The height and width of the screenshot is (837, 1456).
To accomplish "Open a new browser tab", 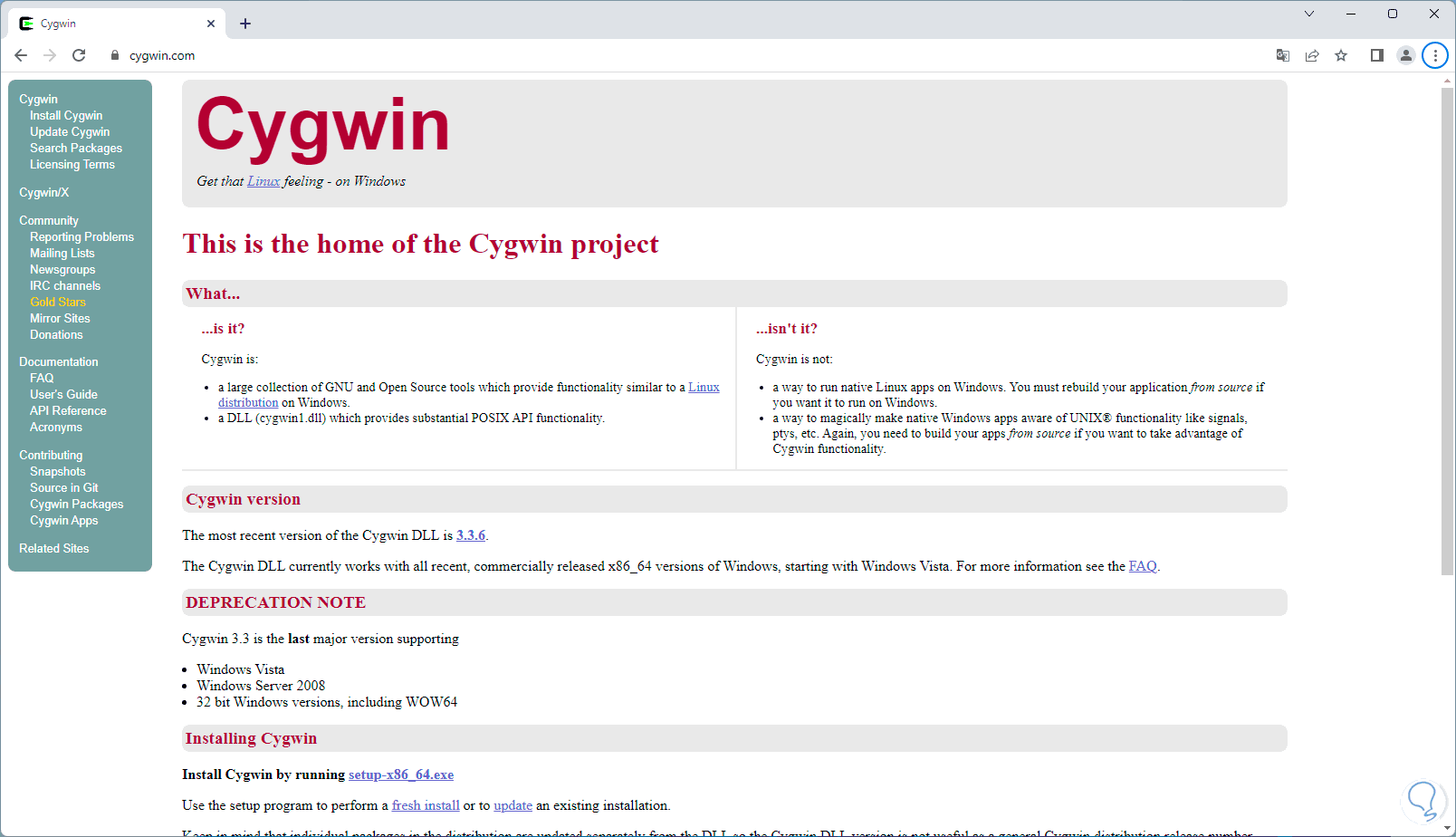I will point(245,24).
